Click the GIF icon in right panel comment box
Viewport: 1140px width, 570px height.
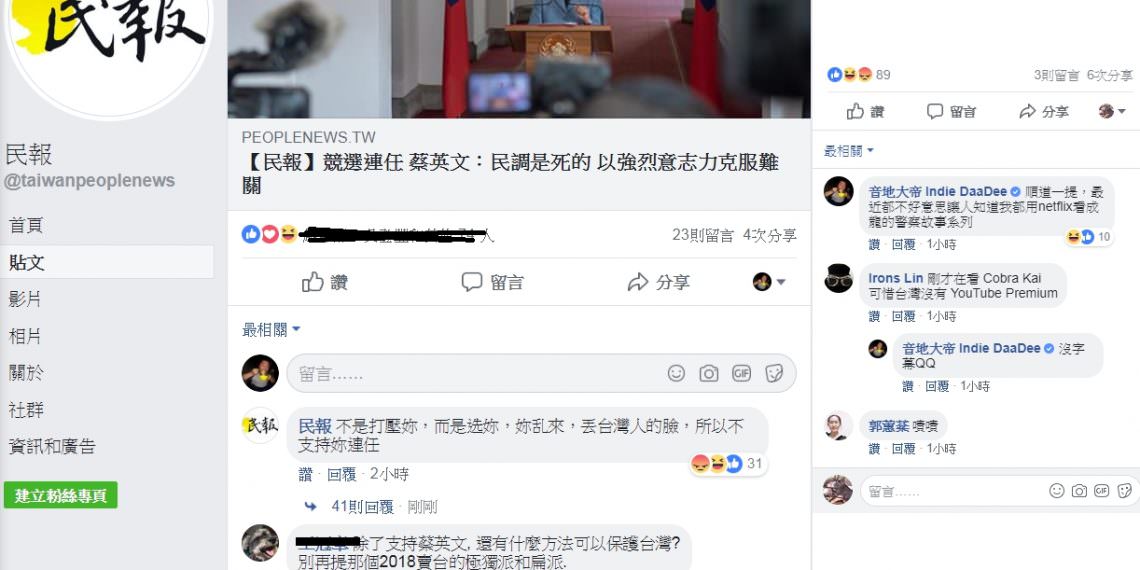1101,491
